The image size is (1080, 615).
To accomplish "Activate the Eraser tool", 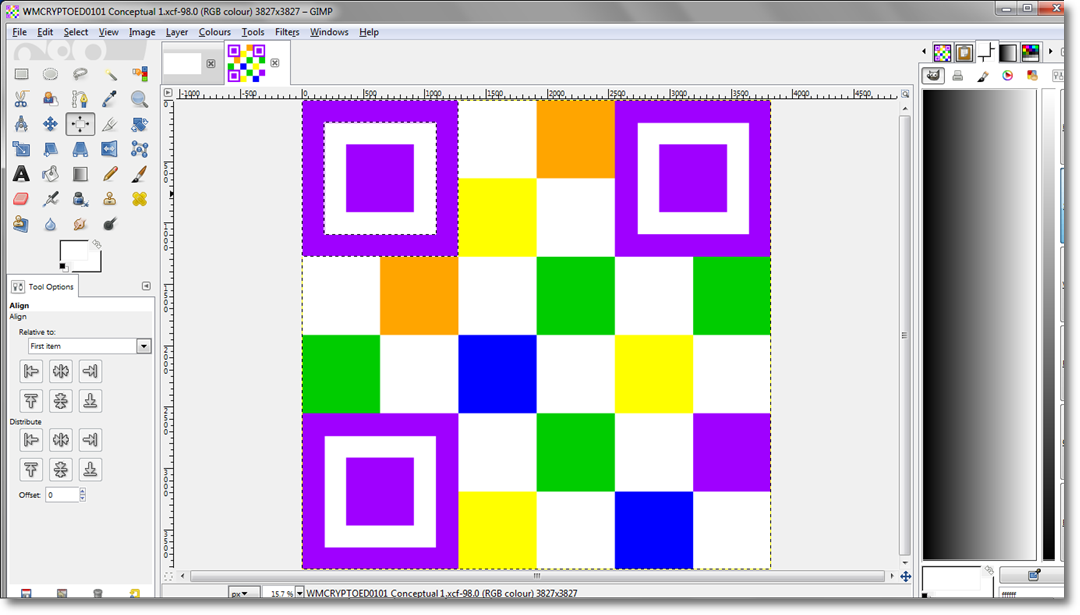I will (x=21, y=199).
